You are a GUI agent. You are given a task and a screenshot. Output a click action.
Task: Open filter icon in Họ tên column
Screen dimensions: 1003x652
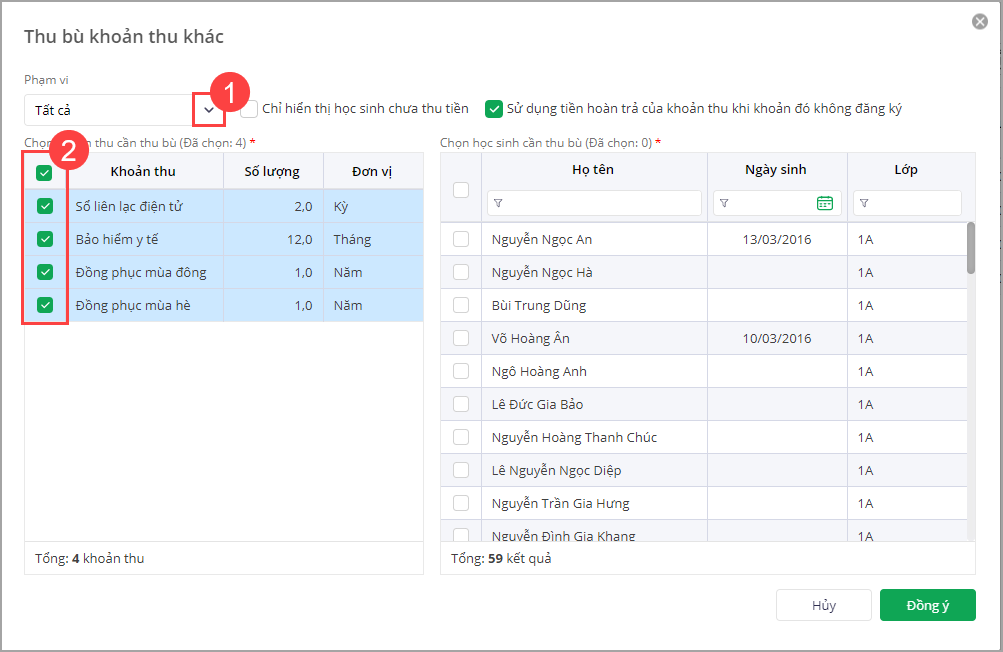tap(498, 203)
